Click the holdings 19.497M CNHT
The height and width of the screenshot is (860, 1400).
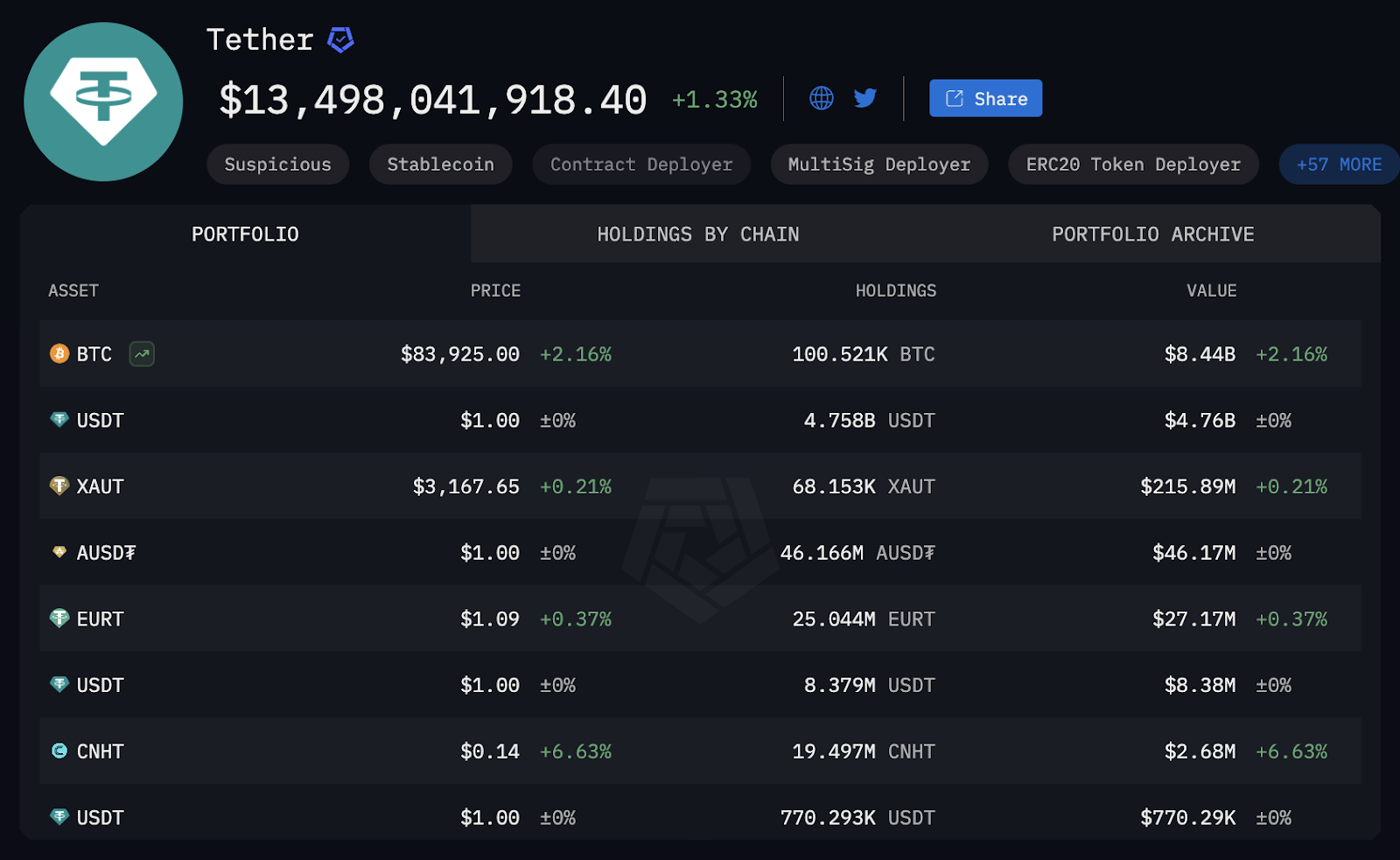point(864,752)
